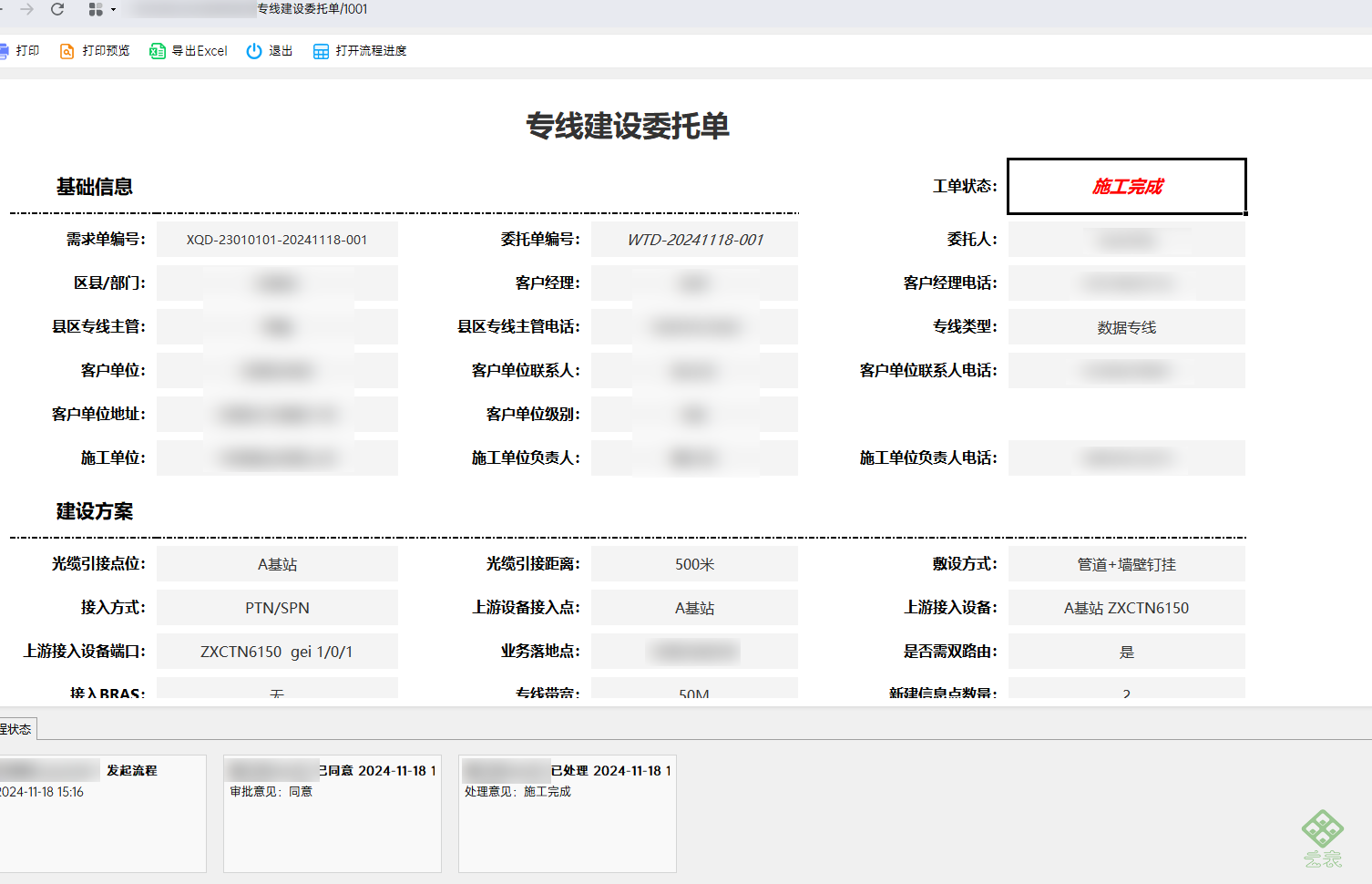Click the 接入方式 field PTN/SPN
Screen dimensions: 1372x884
click(x=277, y=608)
